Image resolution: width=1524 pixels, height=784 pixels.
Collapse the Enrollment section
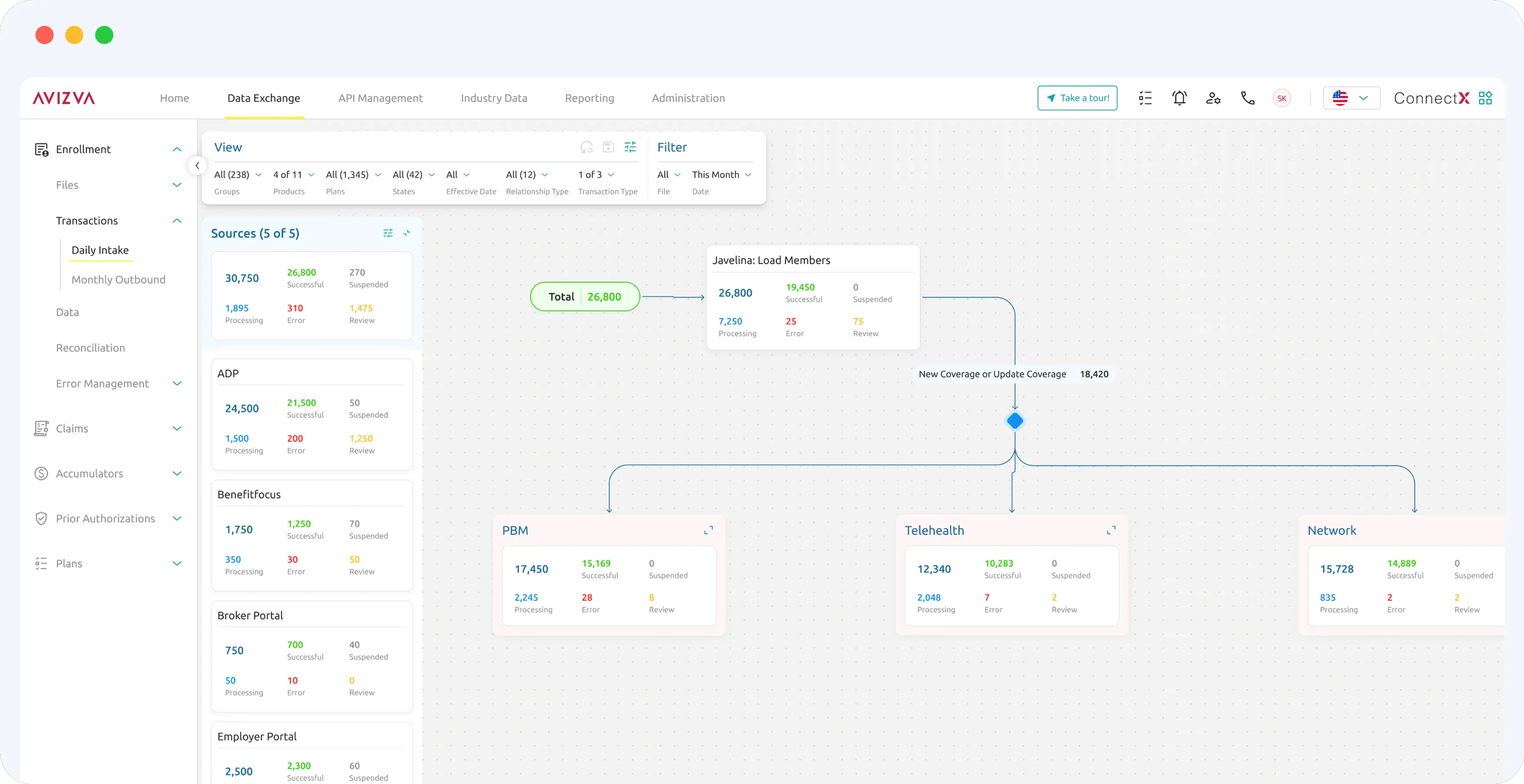[x=176, y=150]
